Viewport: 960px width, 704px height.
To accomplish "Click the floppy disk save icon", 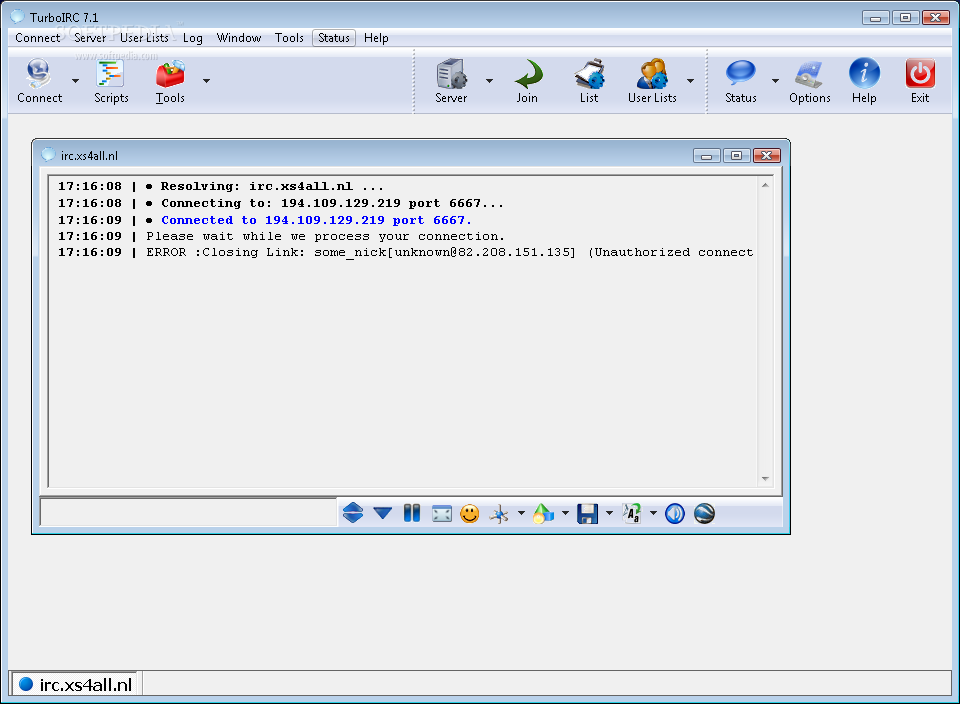I will click(x=587, y=514).
